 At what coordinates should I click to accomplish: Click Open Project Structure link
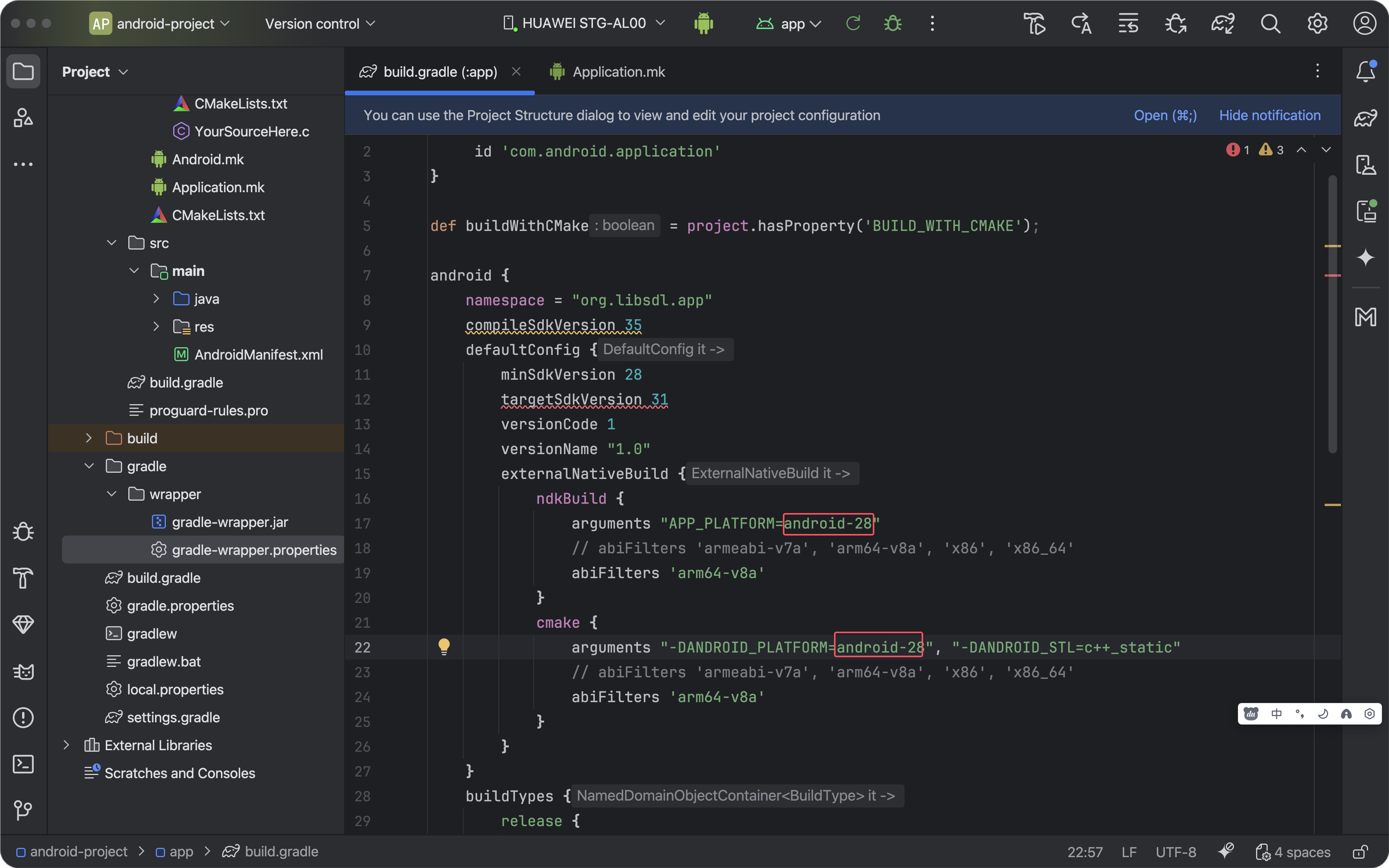[x=1165, y=115]
